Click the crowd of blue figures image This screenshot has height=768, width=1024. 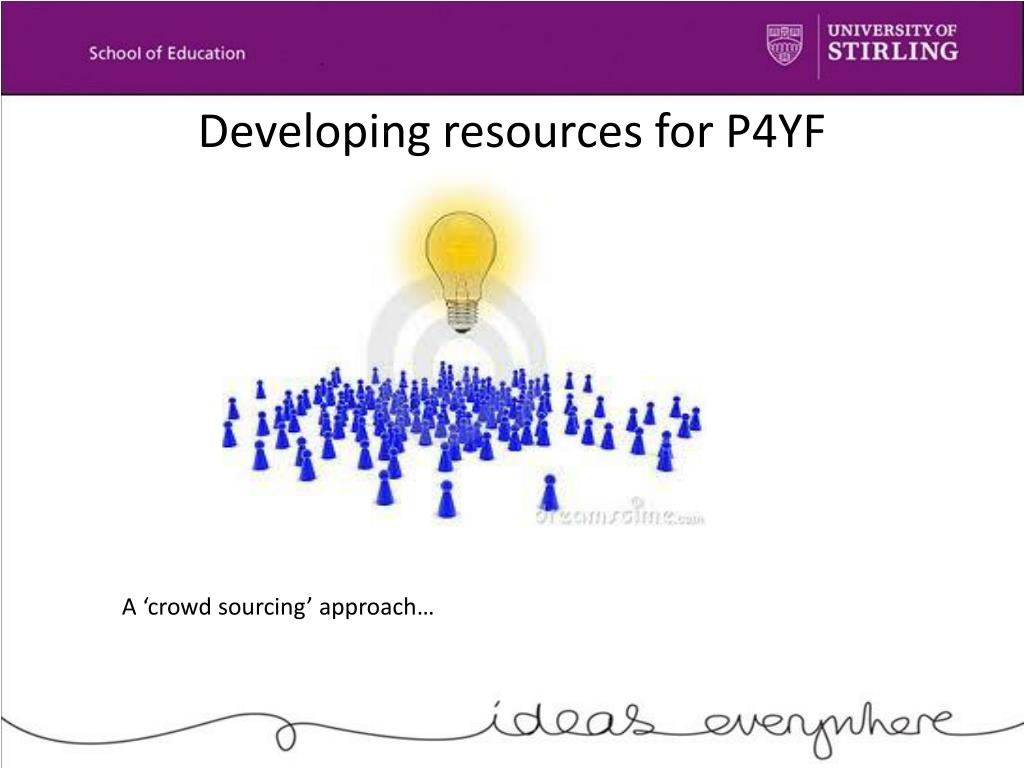click(x=462, y=440)
